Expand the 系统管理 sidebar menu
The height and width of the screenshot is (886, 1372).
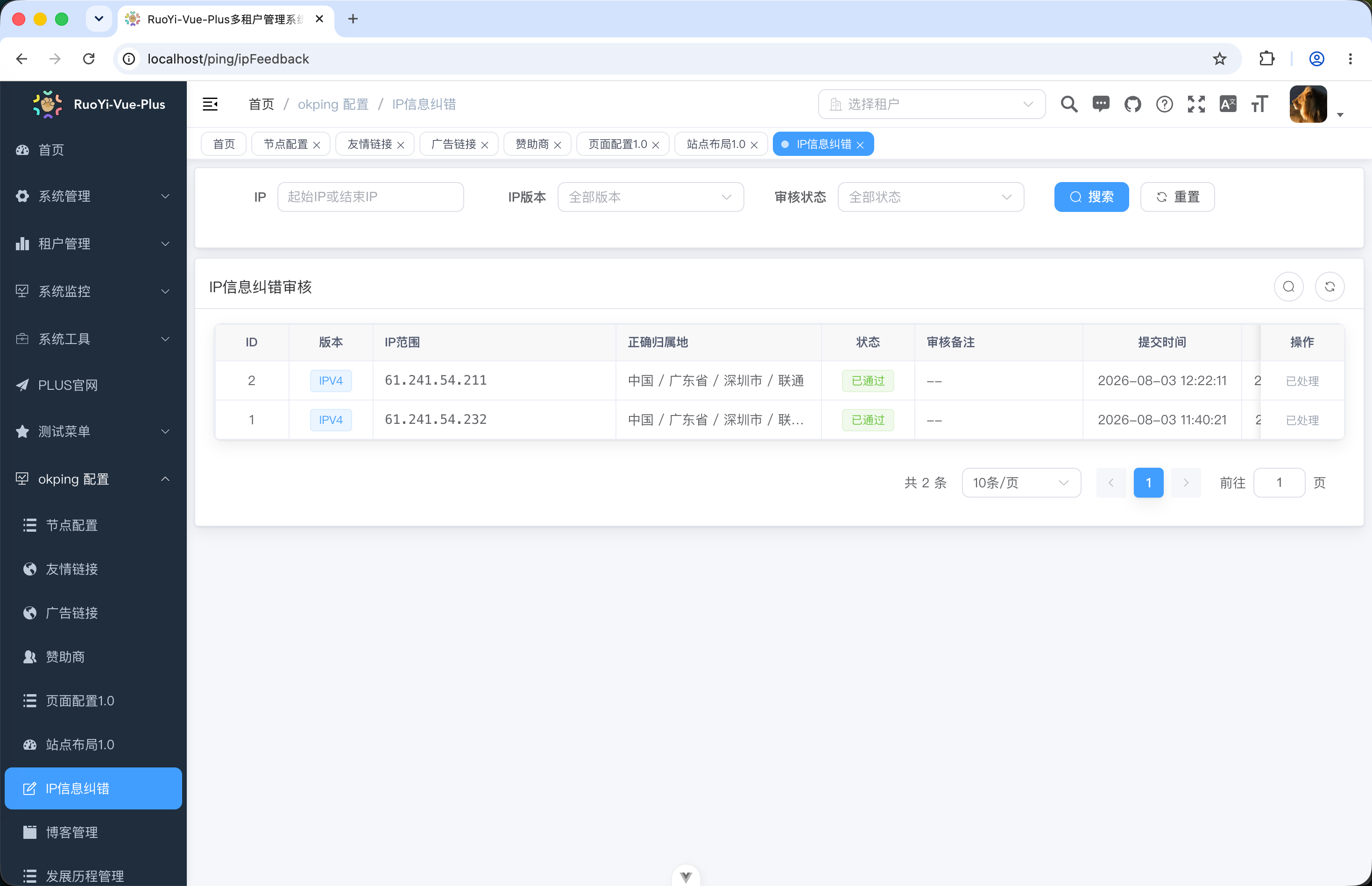[93, 196]
